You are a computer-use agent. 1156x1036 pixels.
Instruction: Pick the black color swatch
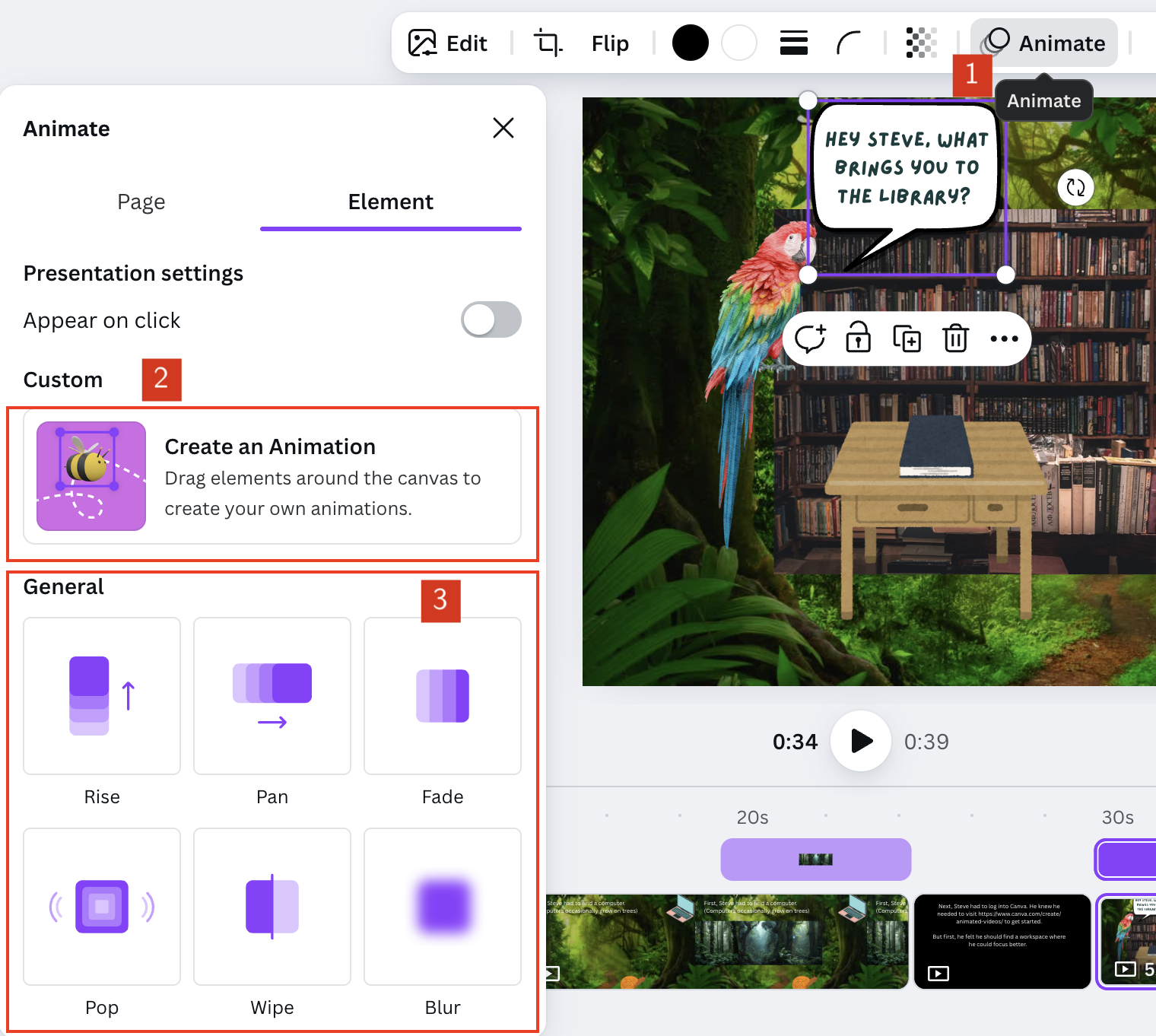coord(690,43)
